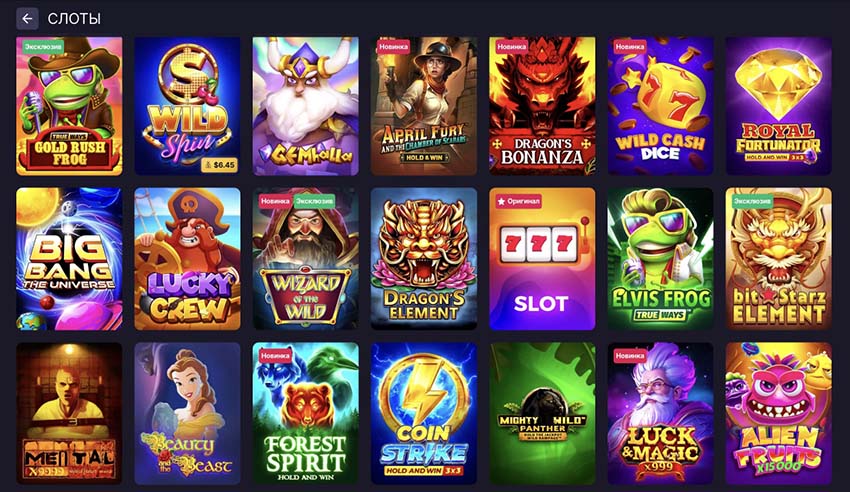Select the Mental slot thumbnail

point(69,413)
